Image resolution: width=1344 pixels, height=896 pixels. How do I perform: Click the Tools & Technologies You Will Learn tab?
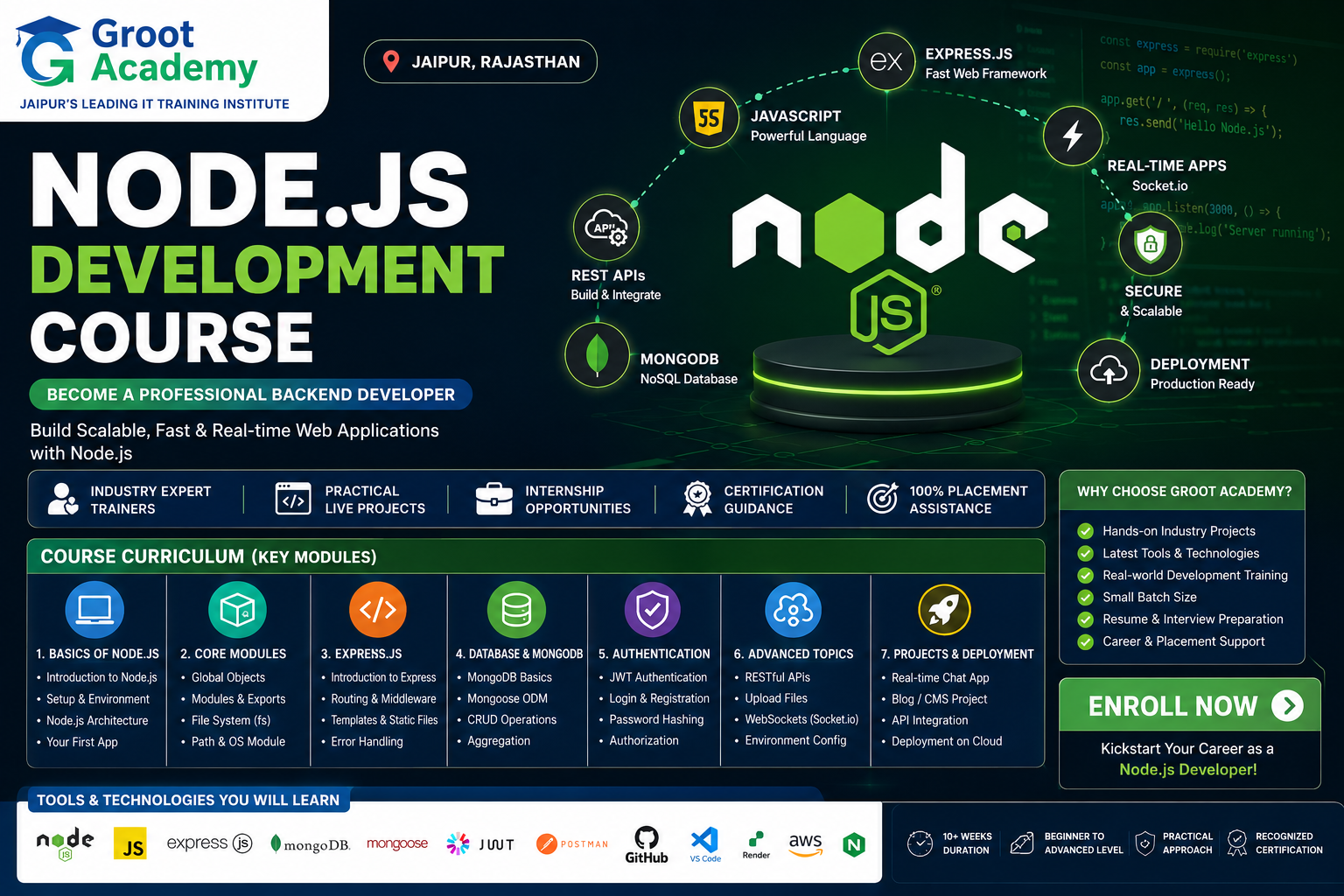click(x=188, y=800)
